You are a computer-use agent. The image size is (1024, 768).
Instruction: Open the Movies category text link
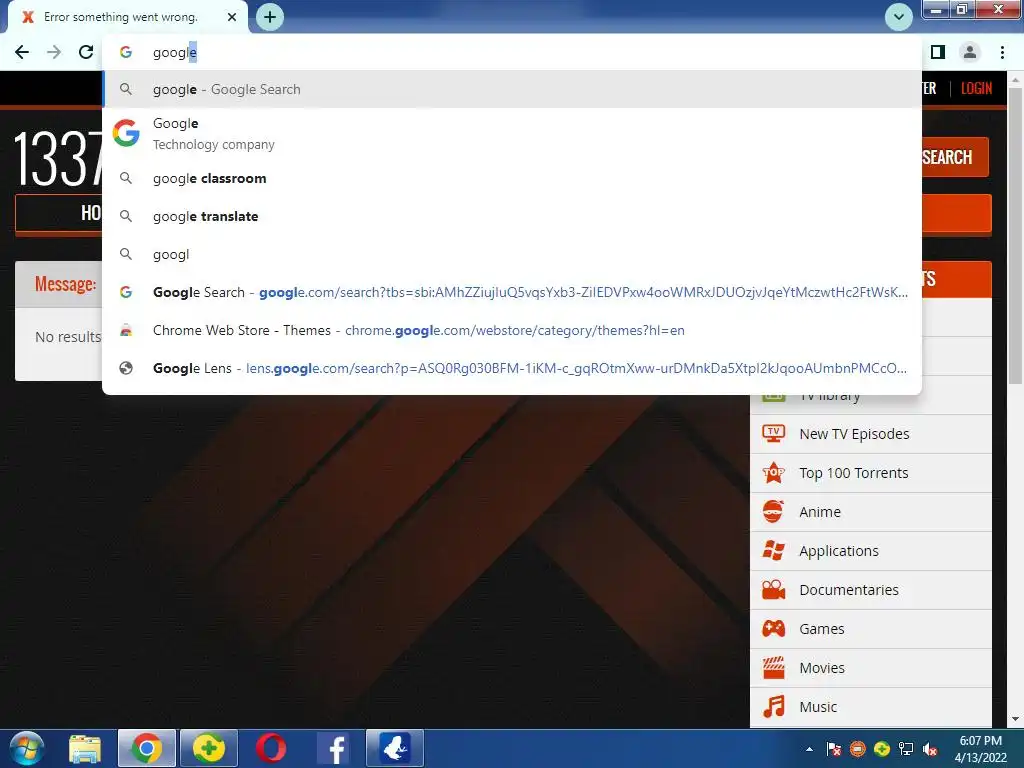click(822, 668)
